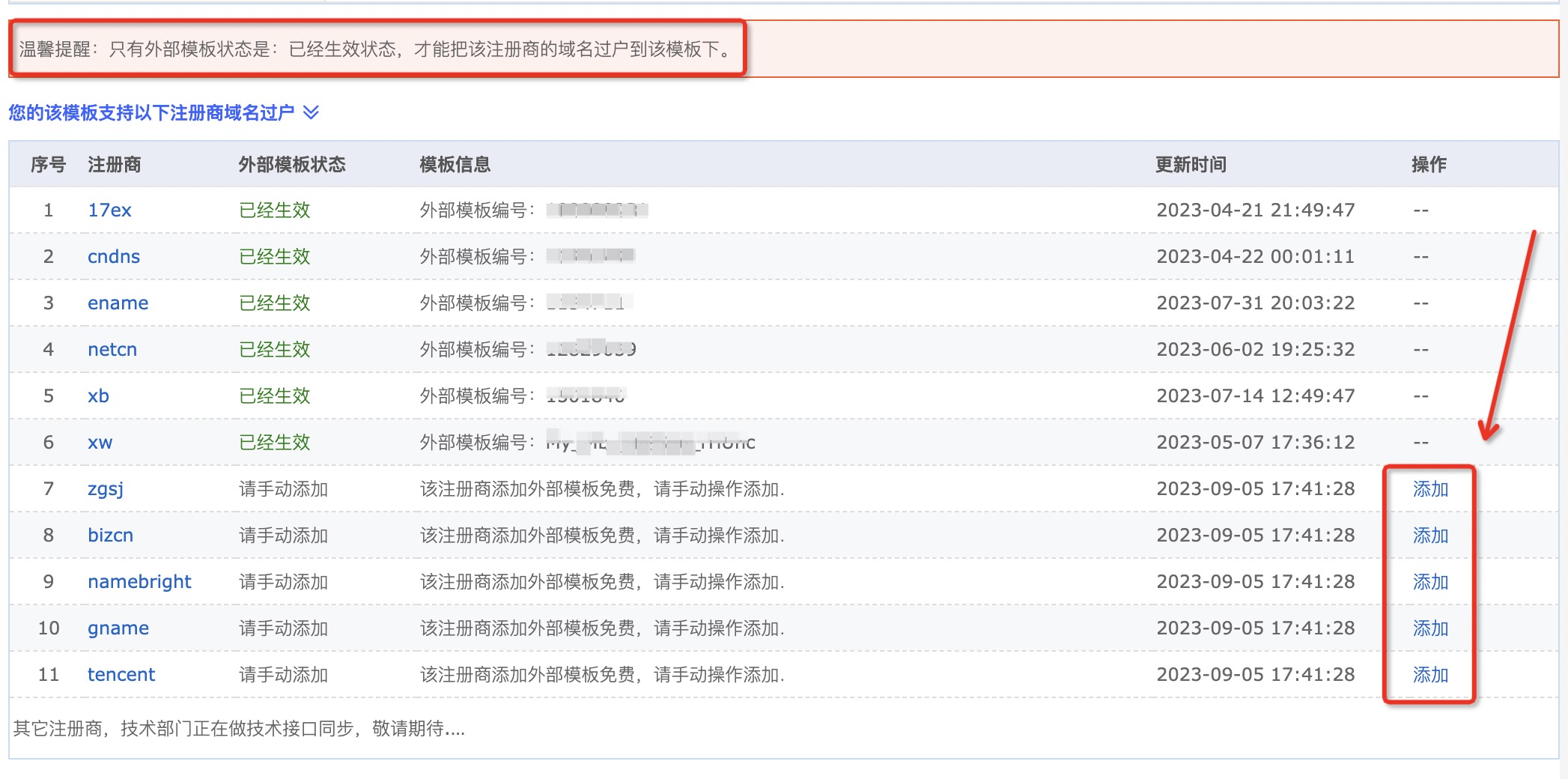Click 添加 for the tencent row

tap(1430, 675)
